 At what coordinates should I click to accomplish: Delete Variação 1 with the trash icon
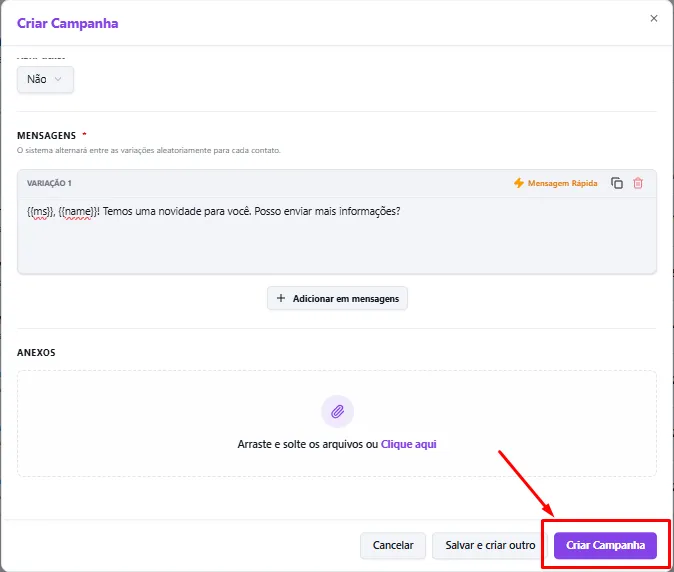click(x=638, y=183)
